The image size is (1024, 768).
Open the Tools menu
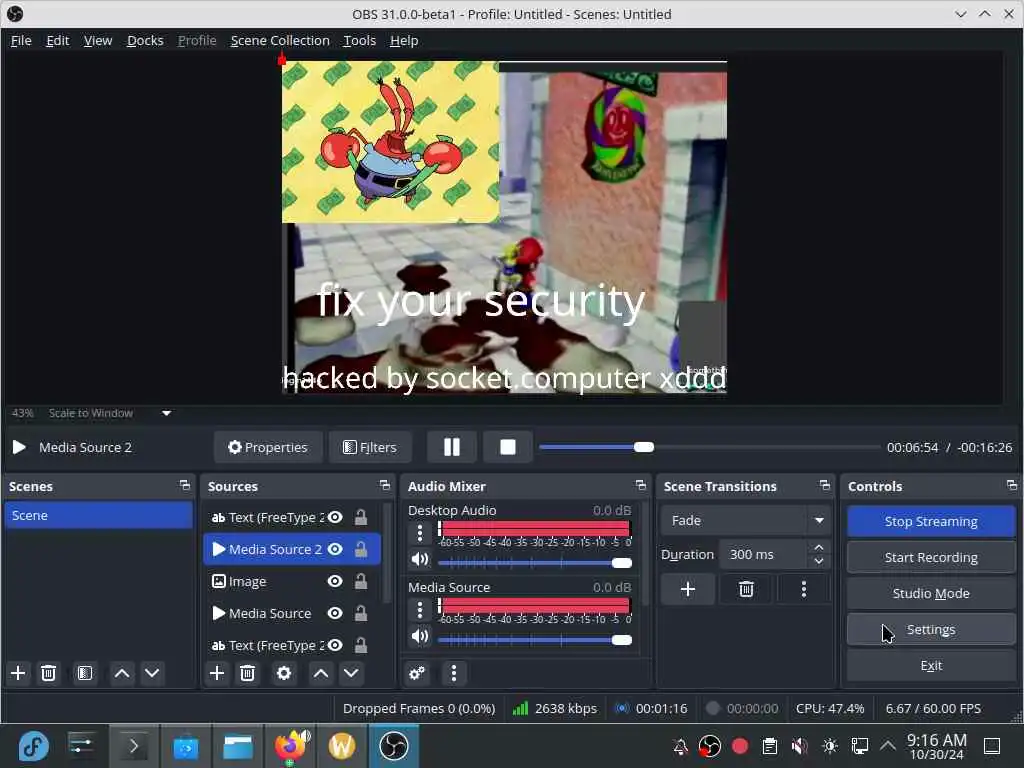pyautogui.click(x=360, y=40)
